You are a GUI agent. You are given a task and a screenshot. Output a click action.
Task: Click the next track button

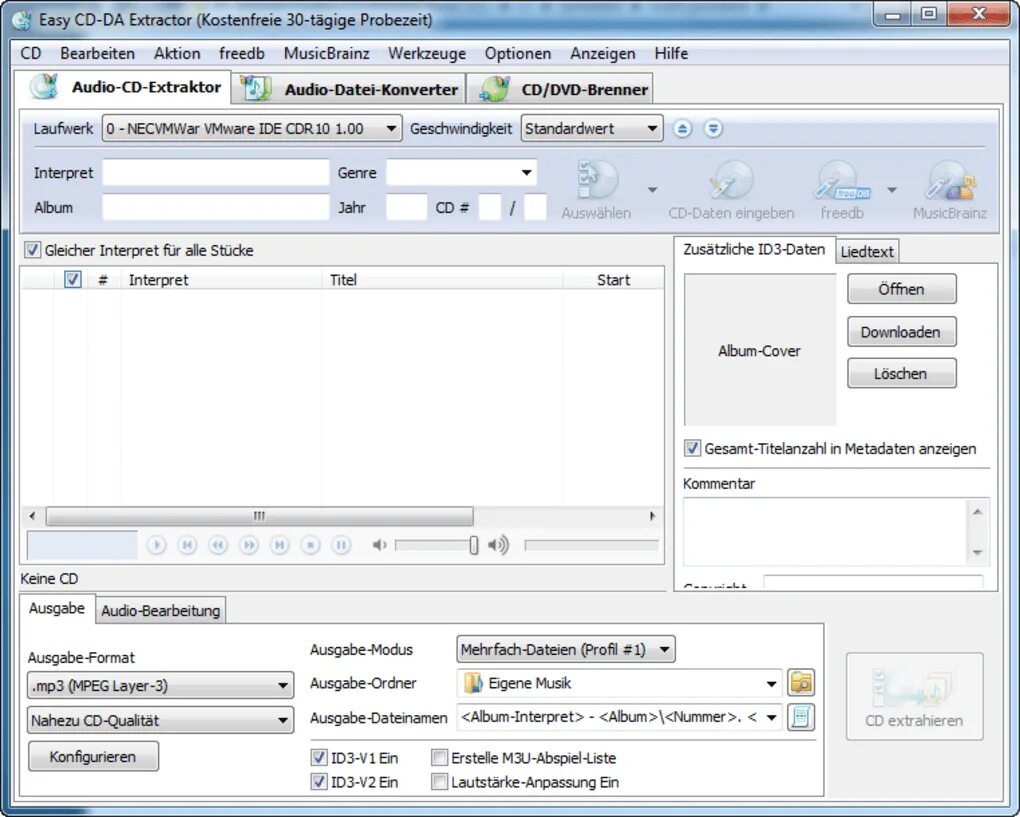[x=280, y=544]
